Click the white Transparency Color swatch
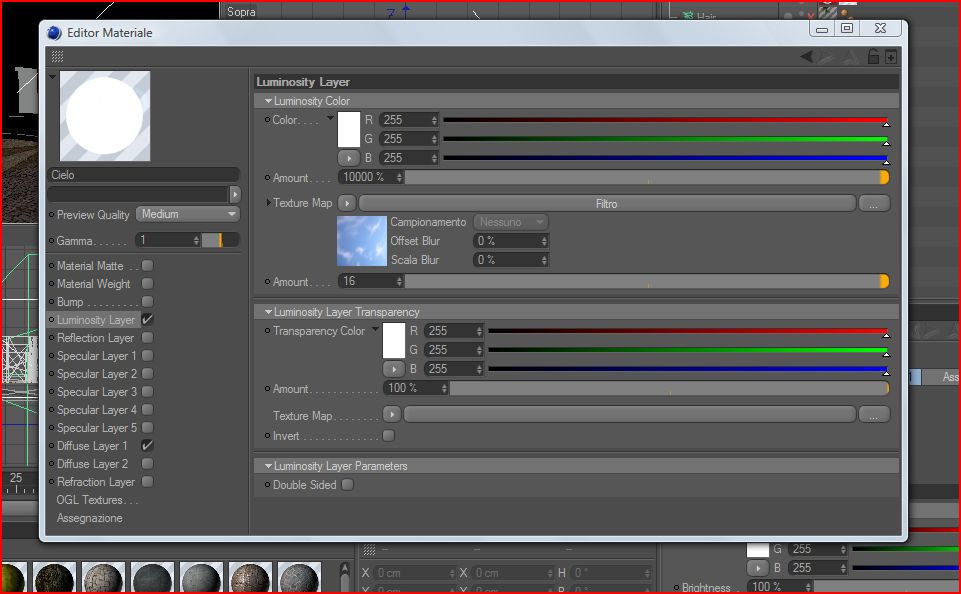 click(393, 340)
